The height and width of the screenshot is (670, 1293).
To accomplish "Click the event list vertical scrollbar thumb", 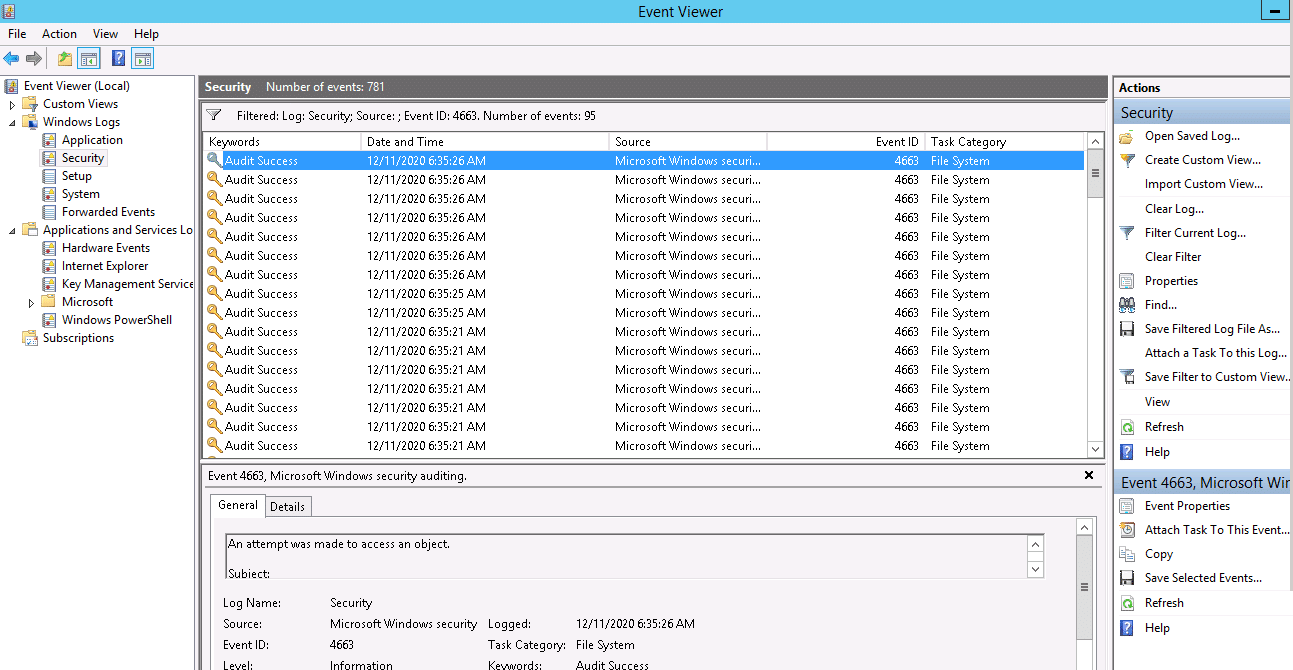I will pos(1095,173).
